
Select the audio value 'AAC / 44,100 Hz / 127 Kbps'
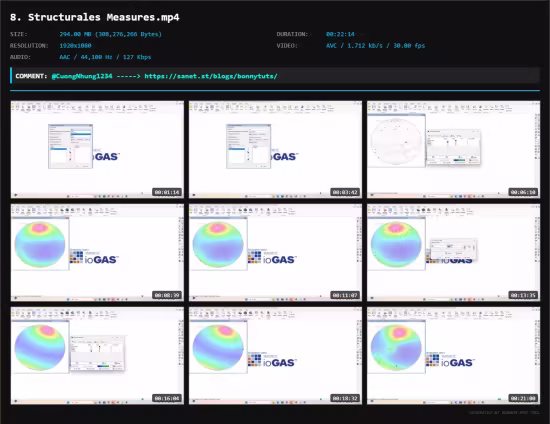[x=105, y=57]
